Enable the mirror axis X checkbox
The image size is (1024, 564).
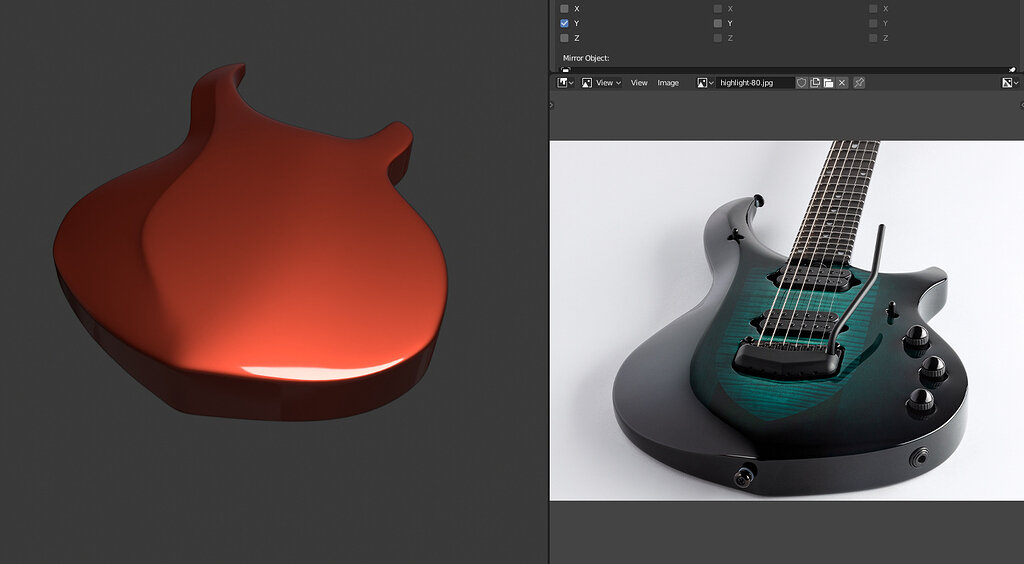[x=565, y=8]
